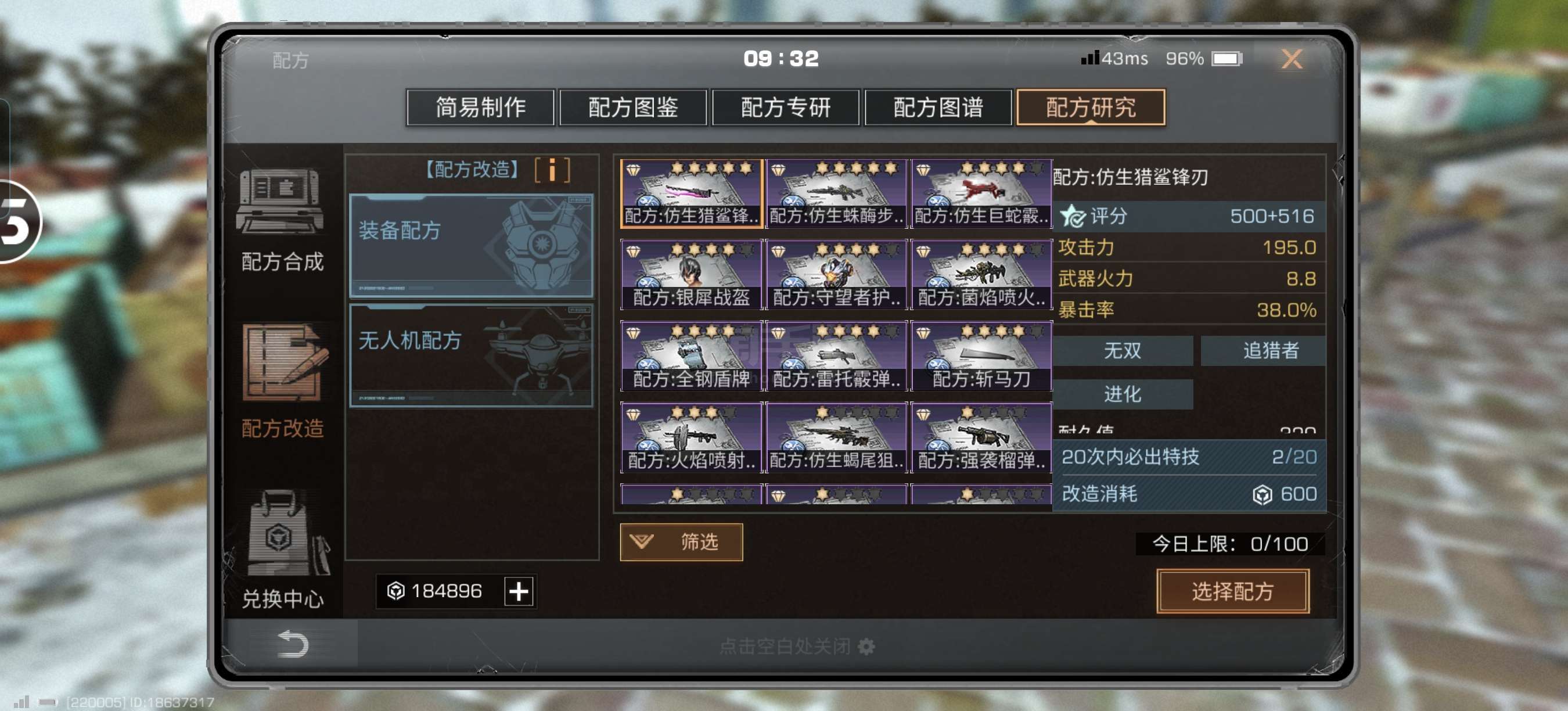This screenshot has width=1568, height=711.
Task: Click the gear icon next to 点击空白处关闭
Action: click(x=865, y=646)
